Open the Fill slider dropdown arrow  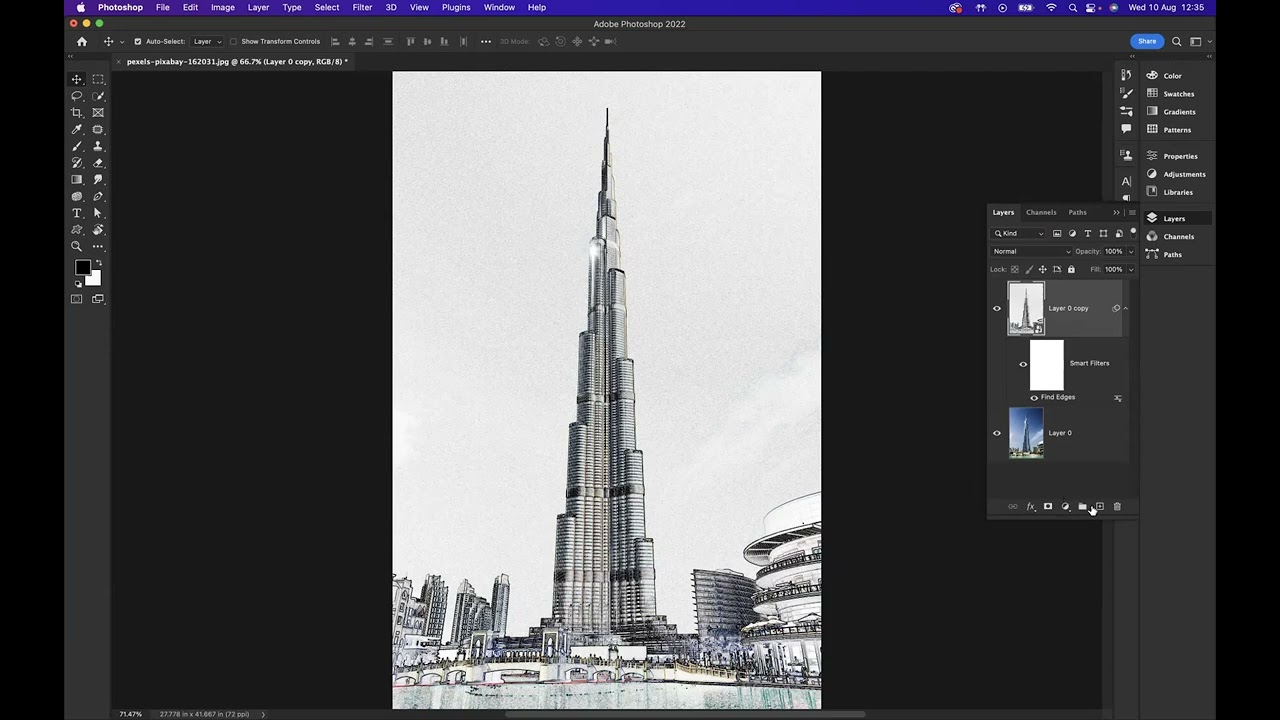pos(1131,269)
